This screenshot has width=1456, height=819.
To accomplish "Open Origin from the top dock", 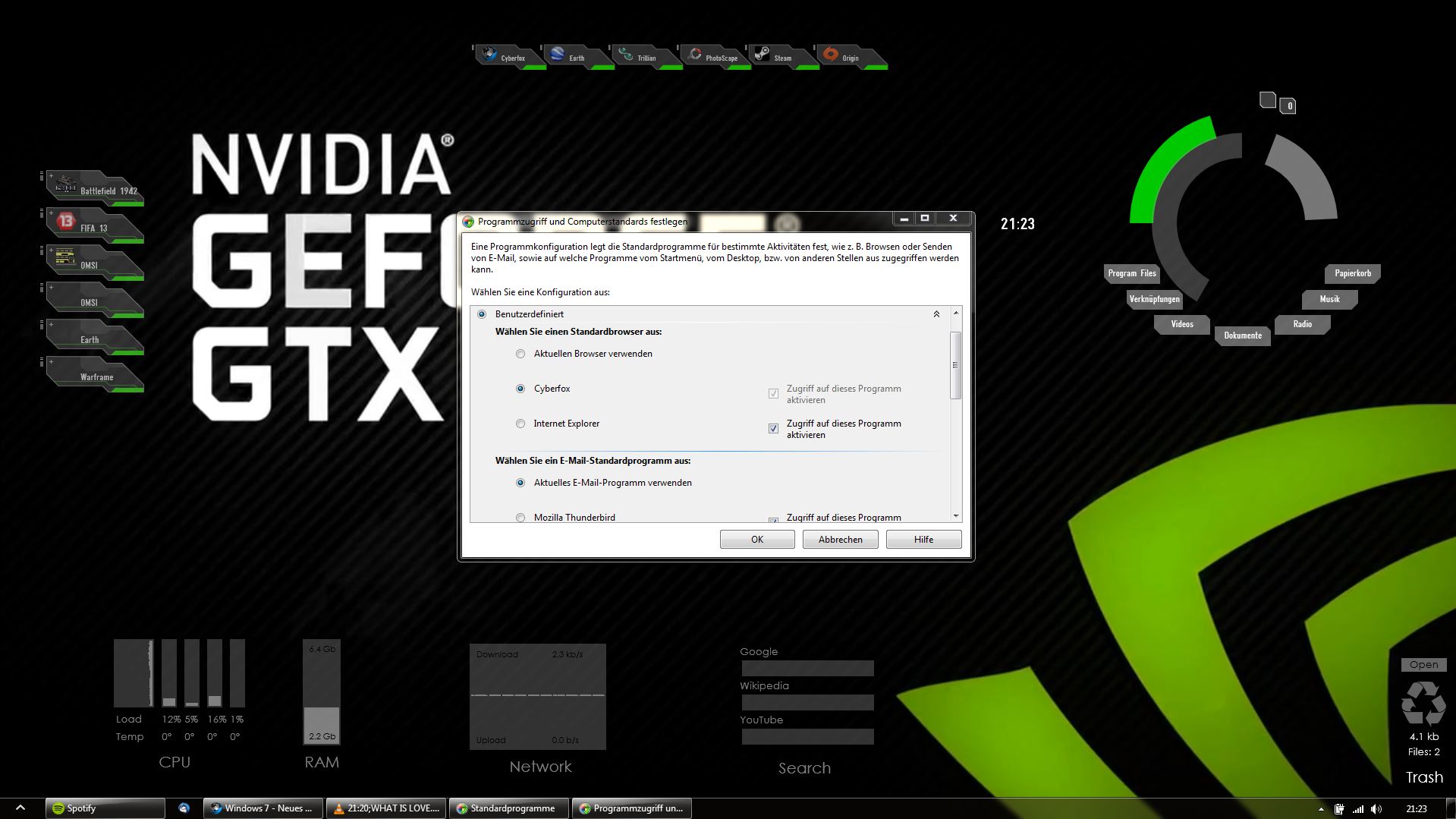I will (851, 56).
